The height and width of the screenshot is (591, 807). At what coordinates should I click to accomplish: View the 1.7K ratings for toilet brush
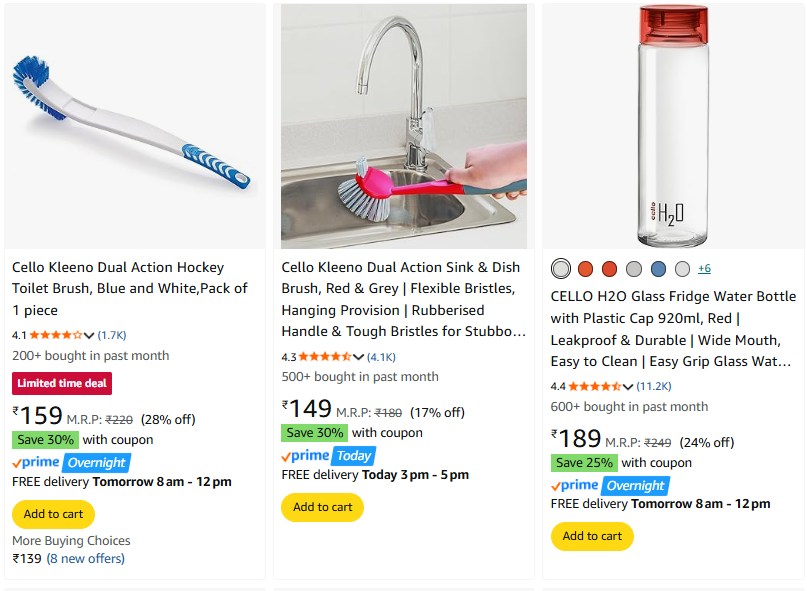112,335
